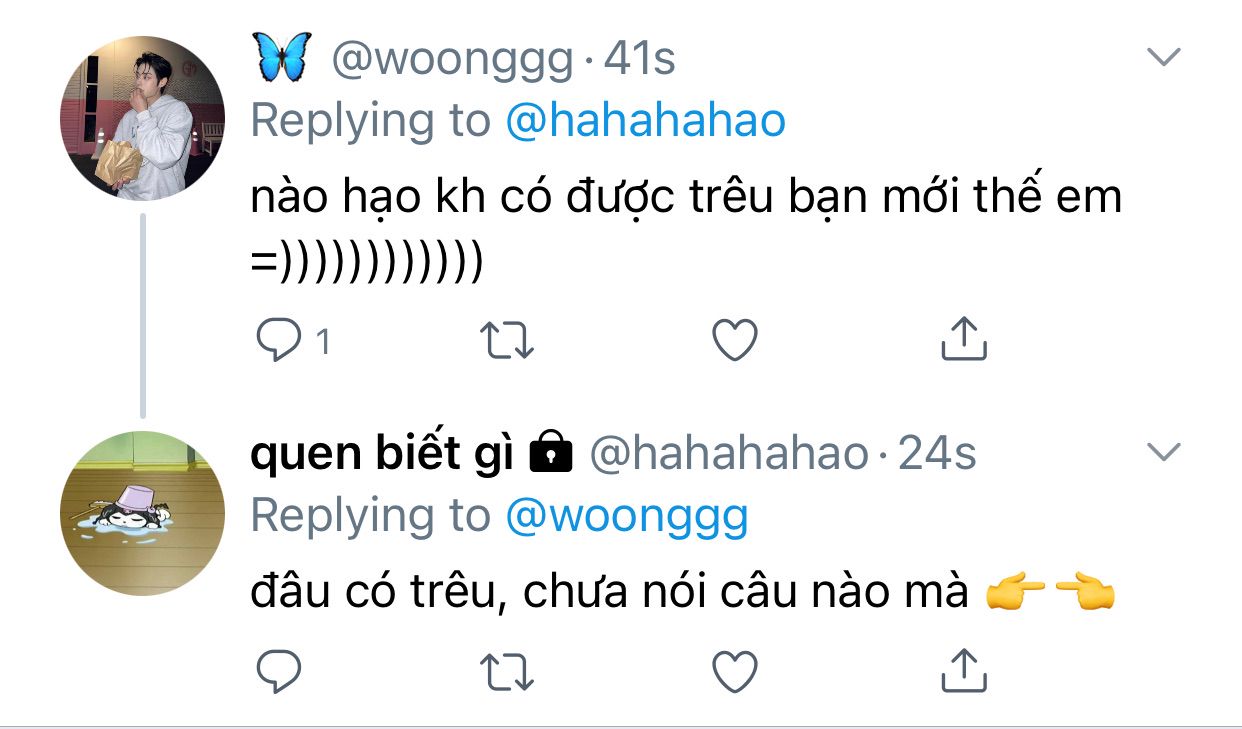View quen biết gì profile picture
This screenshot has height=729, width=1242.
[x=143, y=514]
